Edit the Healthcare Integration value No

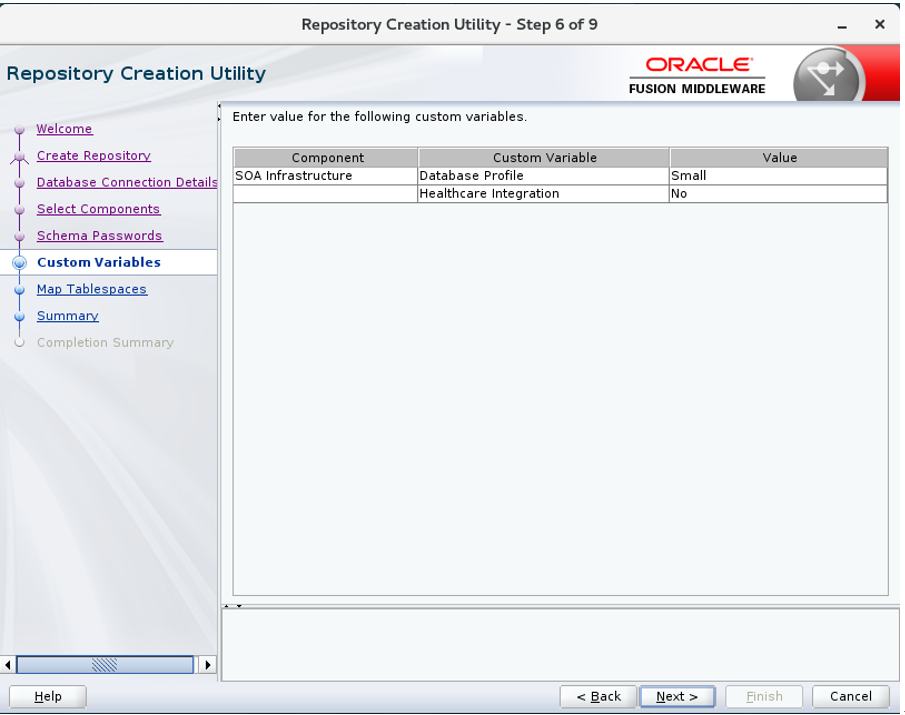click(x=778, y=193)
